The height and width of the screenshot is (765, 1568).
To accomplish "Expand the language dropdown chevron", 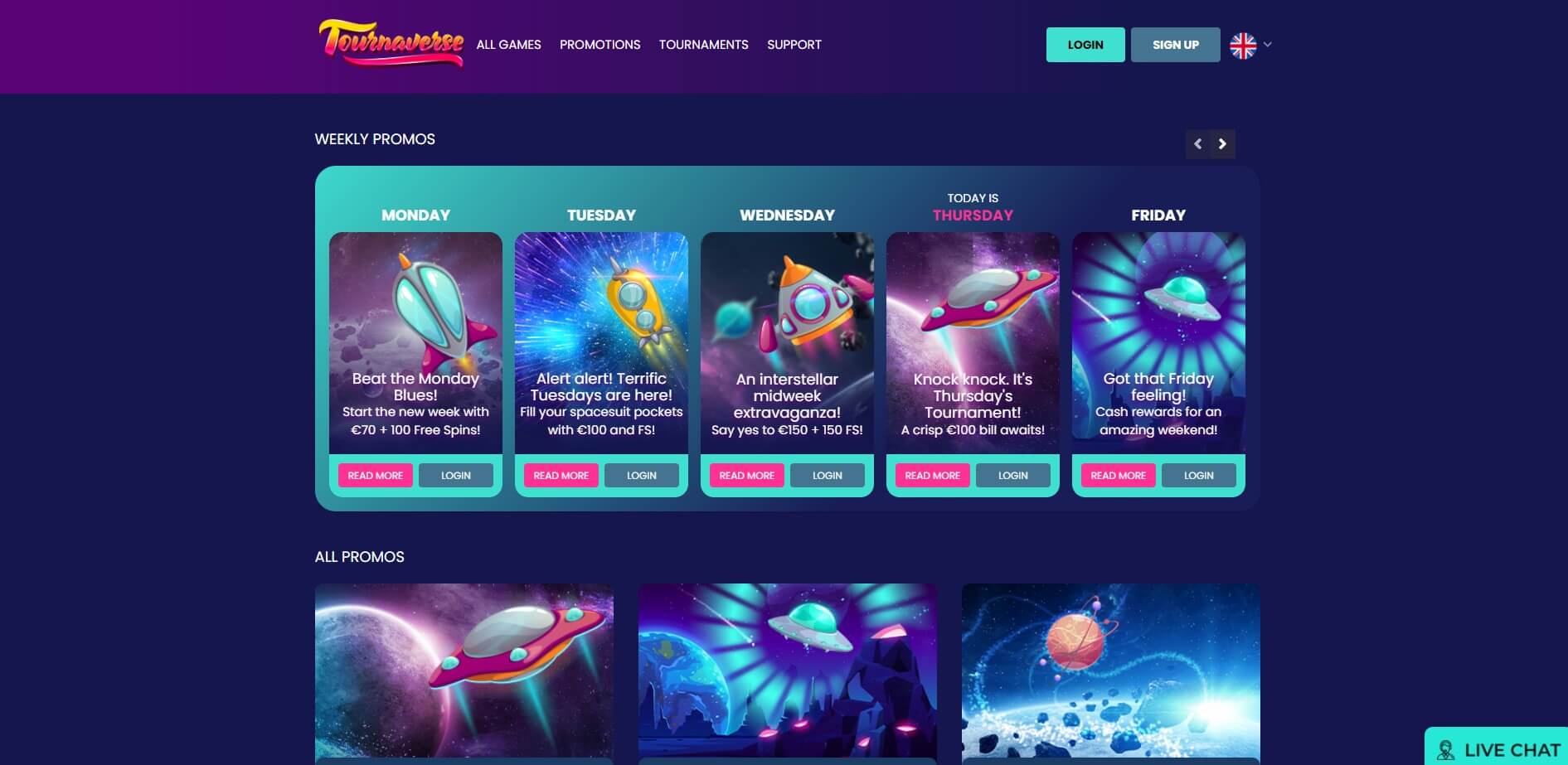I will coord(1267,45).
